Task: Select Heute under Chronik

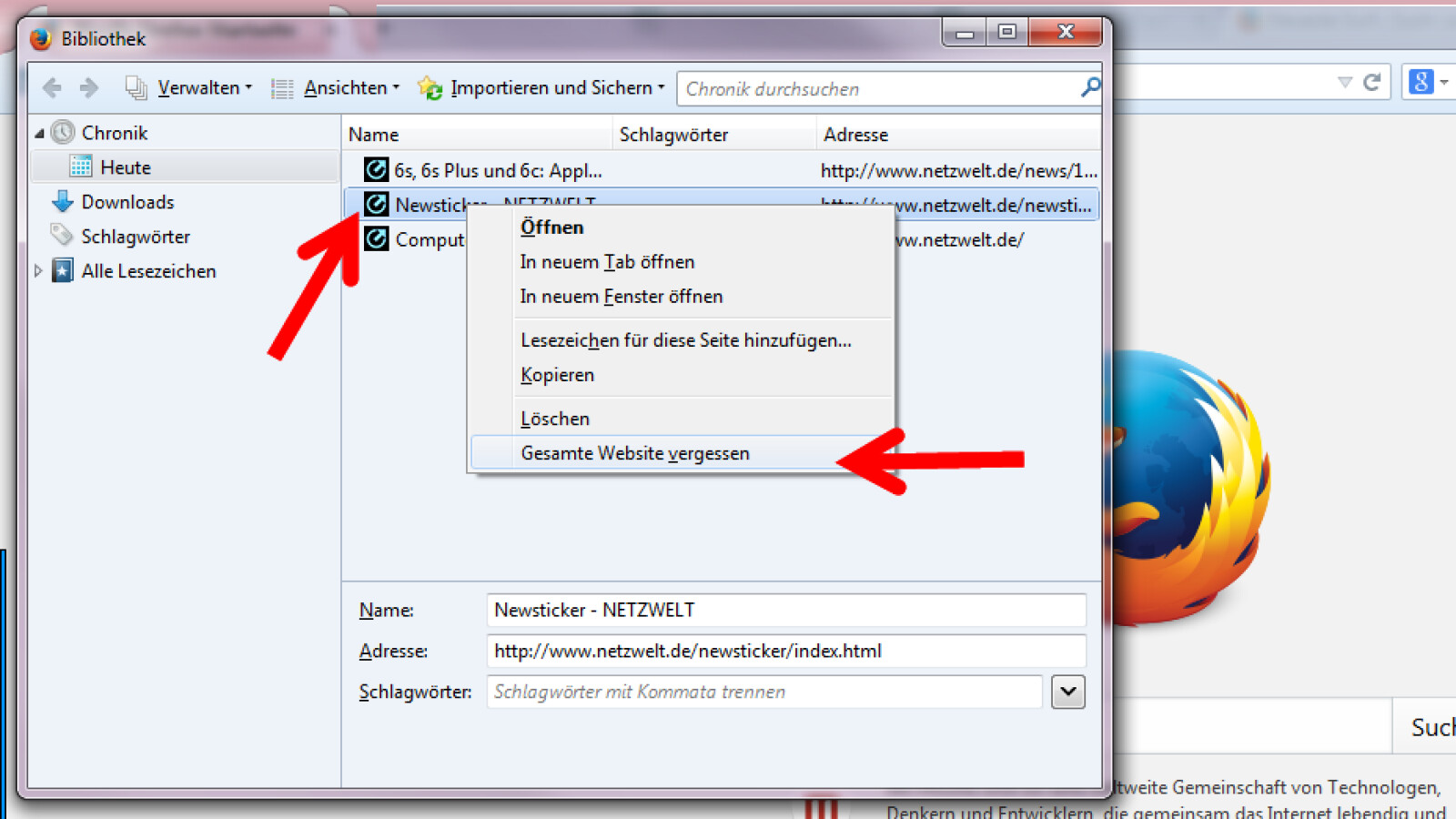Action: point(126,167)
